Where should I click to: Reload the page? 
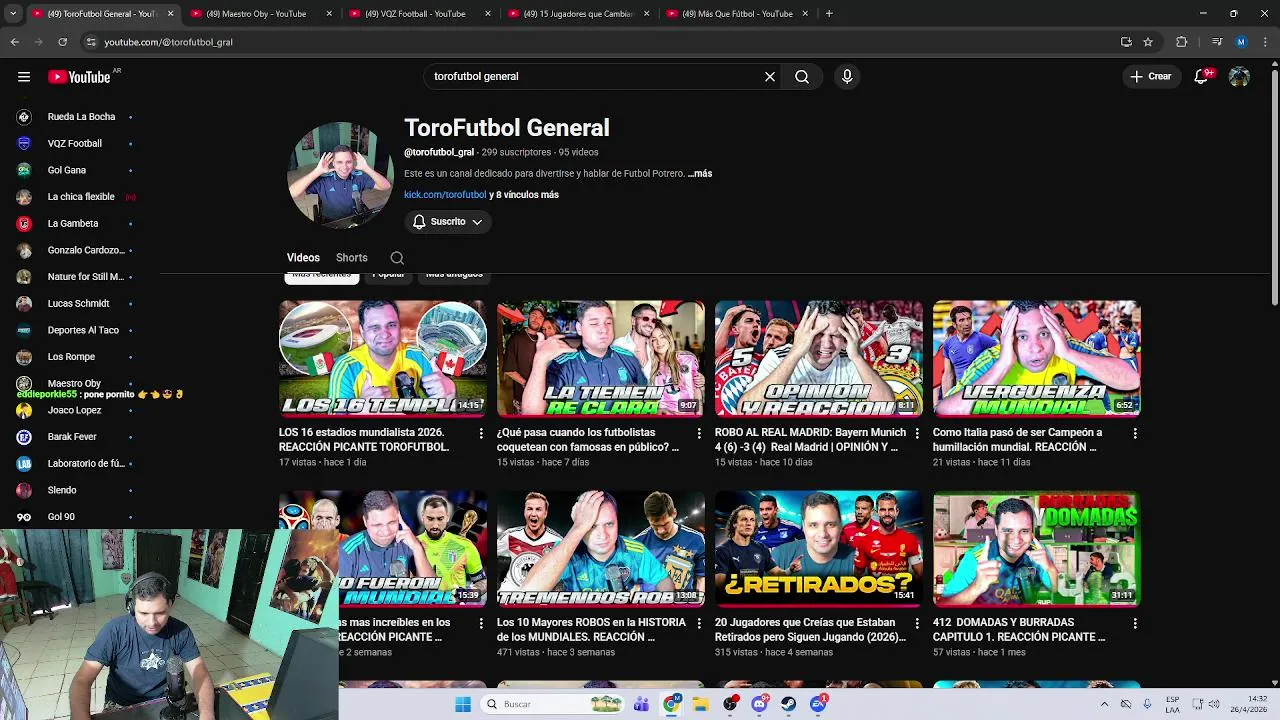pyautogui.click(x=63, y=42)
